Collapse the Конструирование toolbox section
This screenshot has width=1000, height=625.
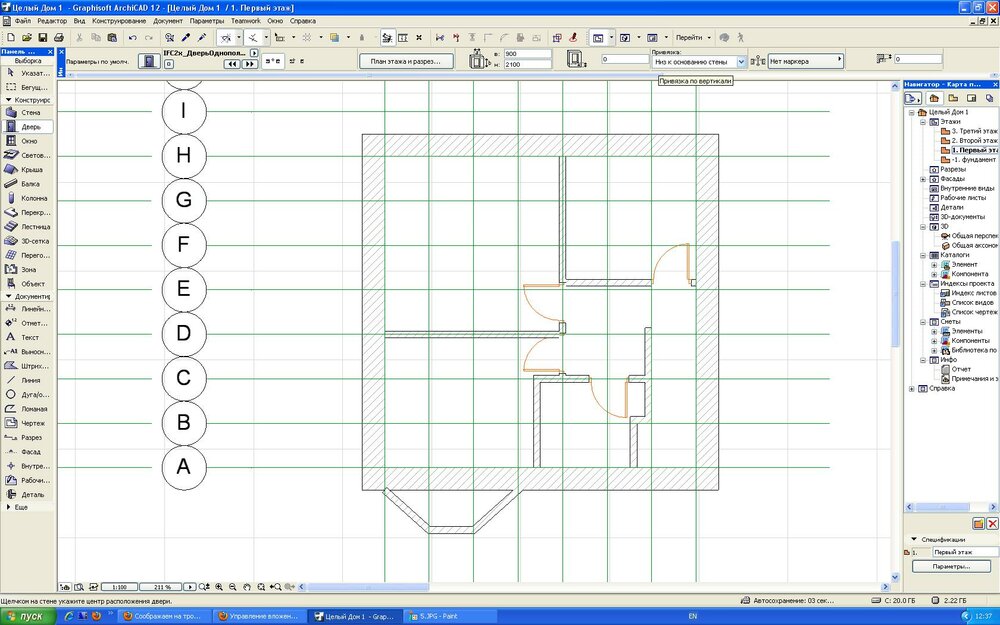[x=8, y=100]
